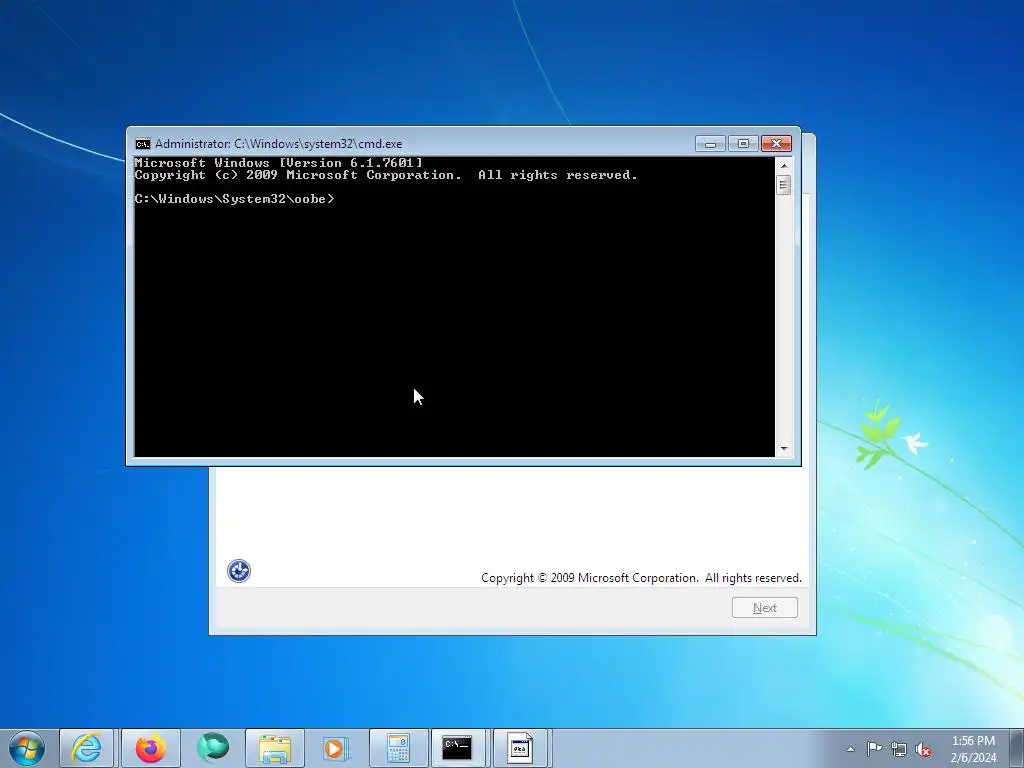Select the cmd.exe taskbar button

click(457, 748)
